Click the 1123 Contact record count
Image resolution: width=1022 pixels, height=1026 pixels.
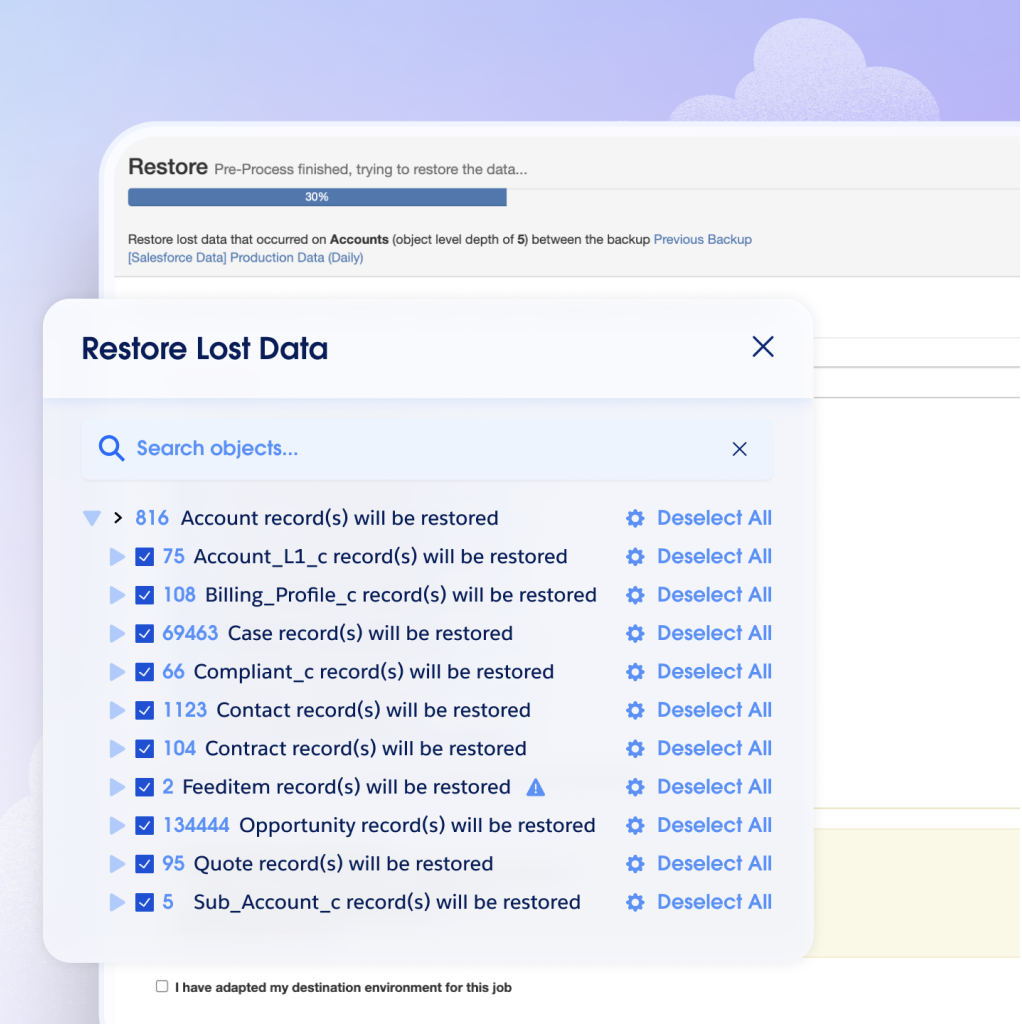point(185,711)
